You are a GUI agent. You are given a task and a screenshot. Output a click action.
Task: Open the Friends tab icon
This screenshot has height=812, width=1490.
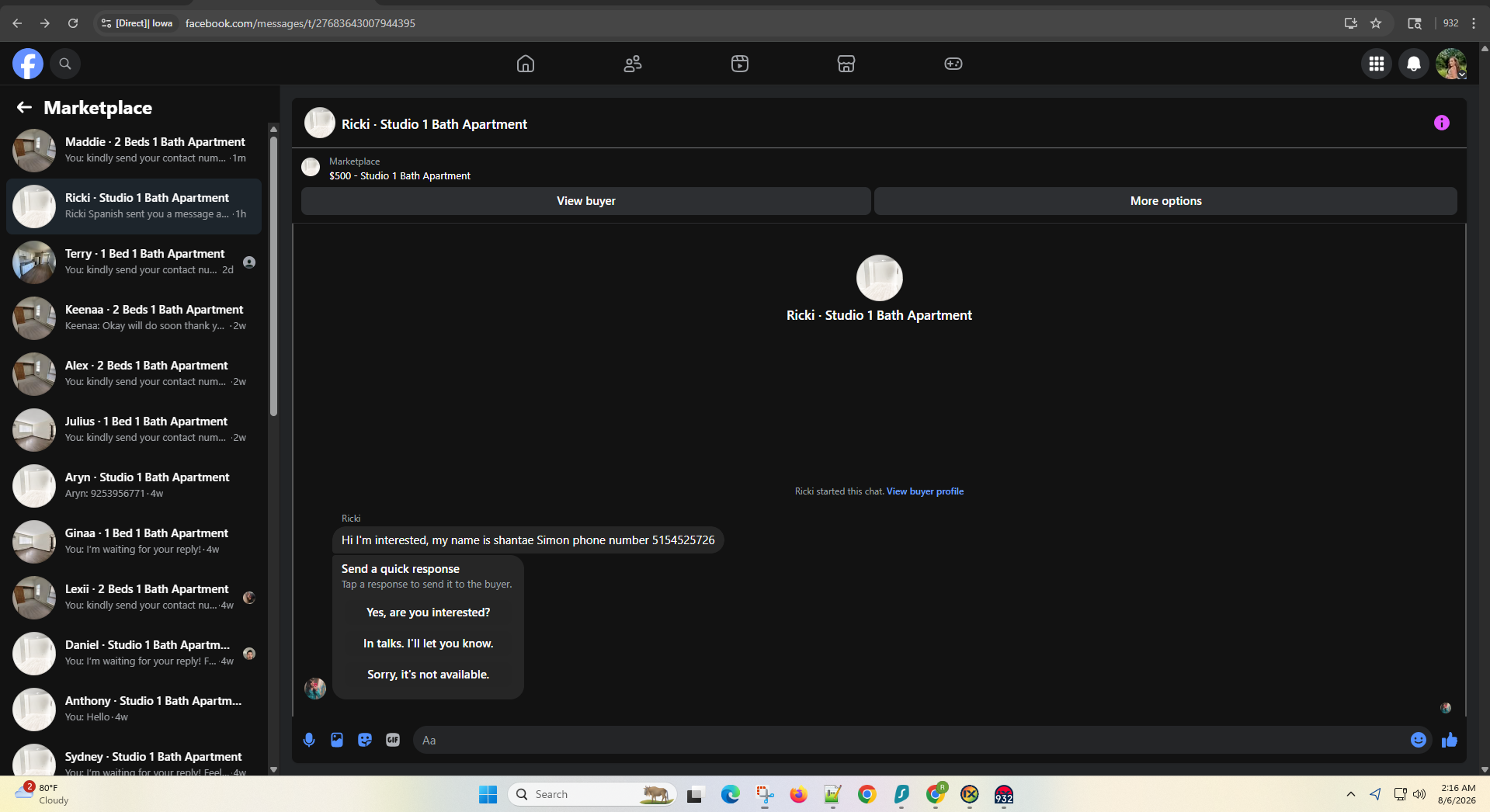pos(633,64)
